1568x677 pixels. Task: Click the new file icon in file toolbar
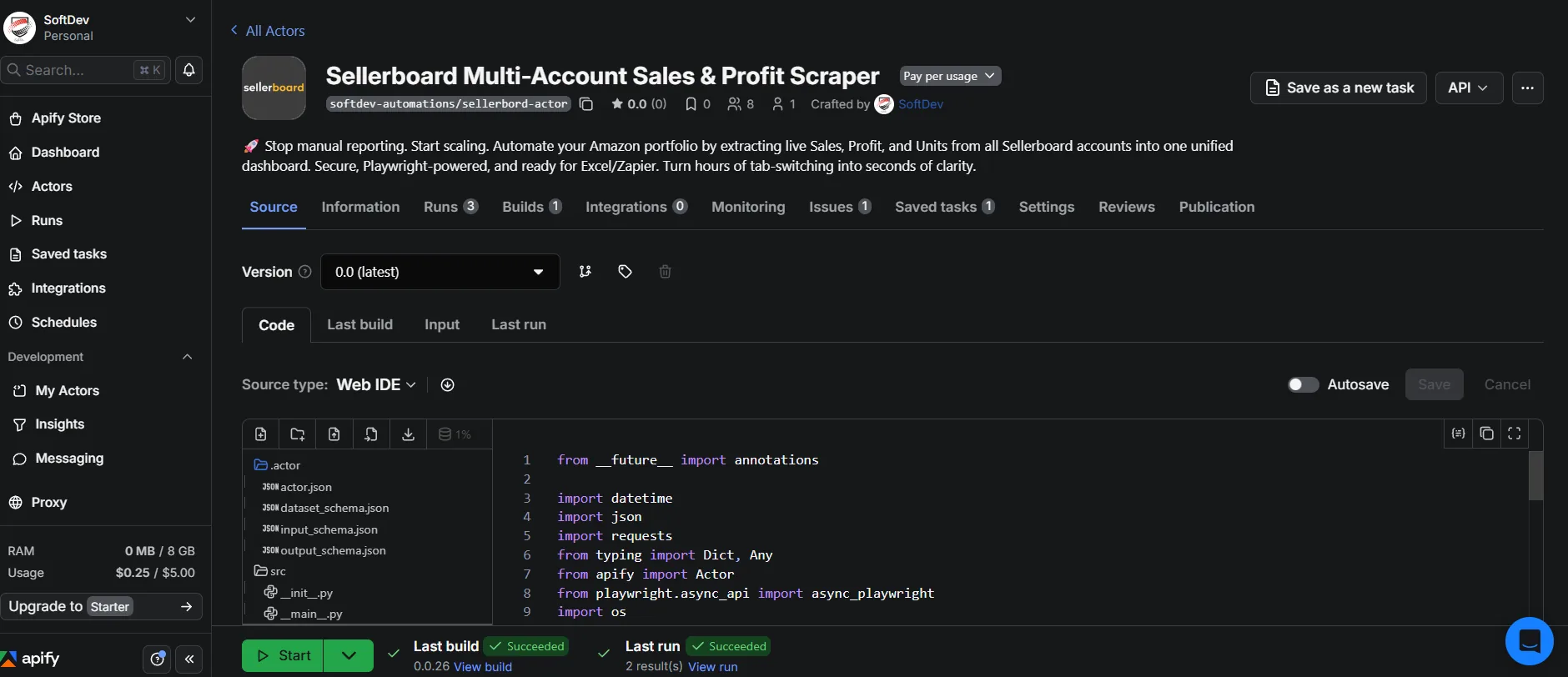[x=261, y=434]
